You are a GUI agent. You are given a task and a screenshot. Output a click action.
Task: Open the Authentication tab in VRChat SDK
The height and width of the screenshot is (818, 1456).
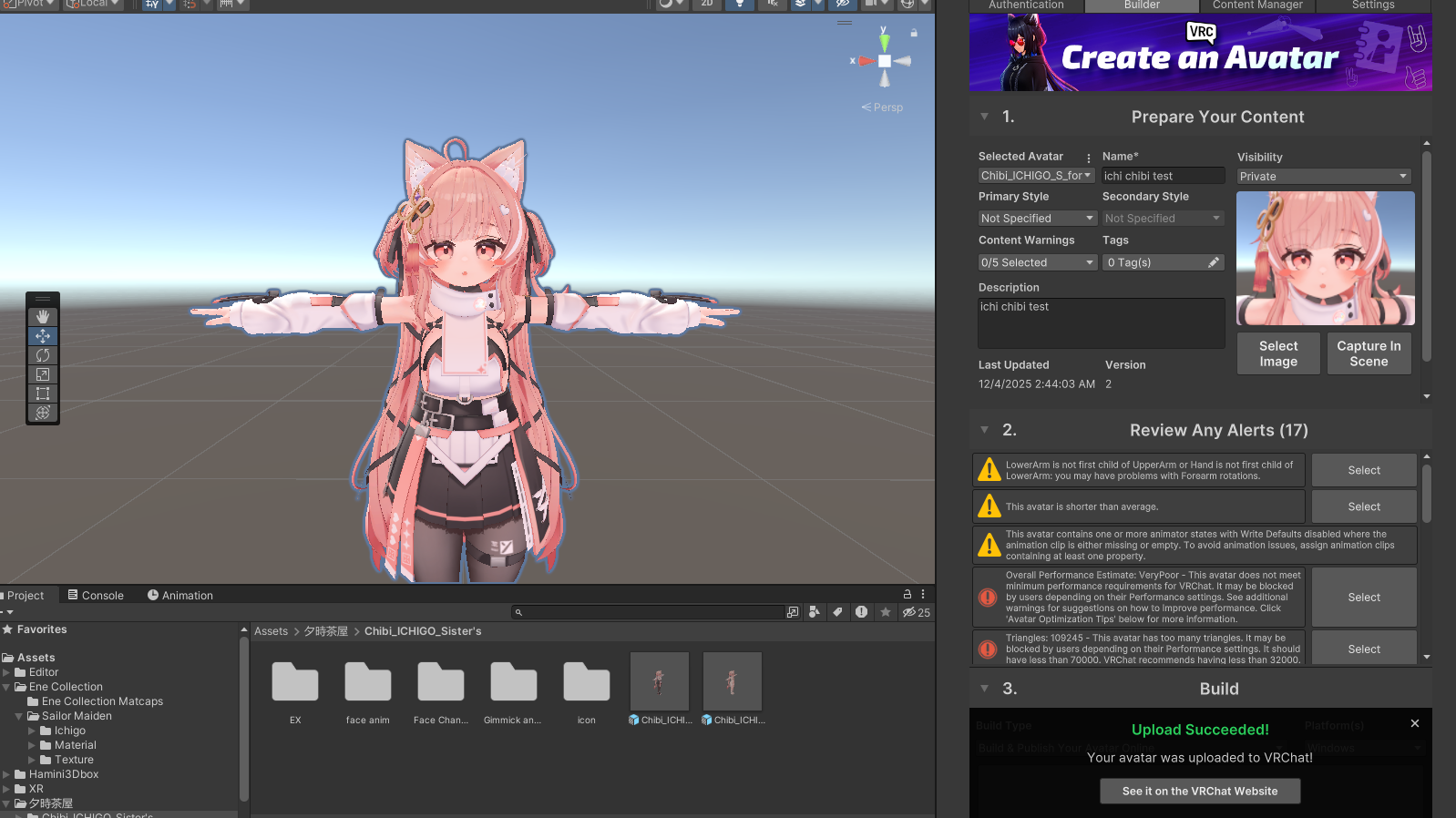pos(1026,5)
